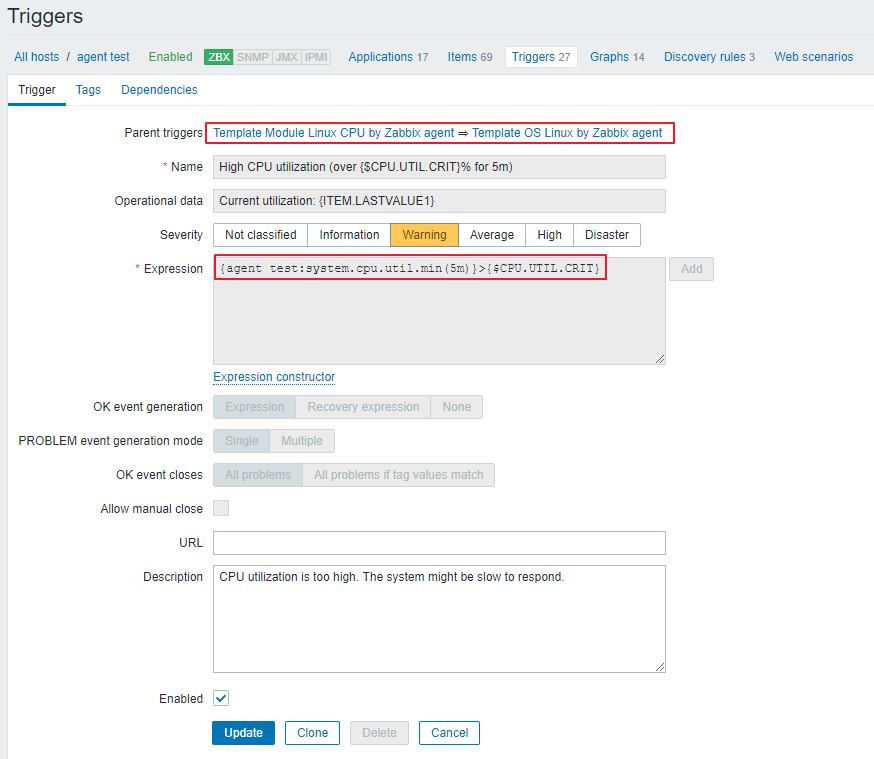Click the Description text area
The width and height of the screenshot is (874, 759).
[439, 619]
